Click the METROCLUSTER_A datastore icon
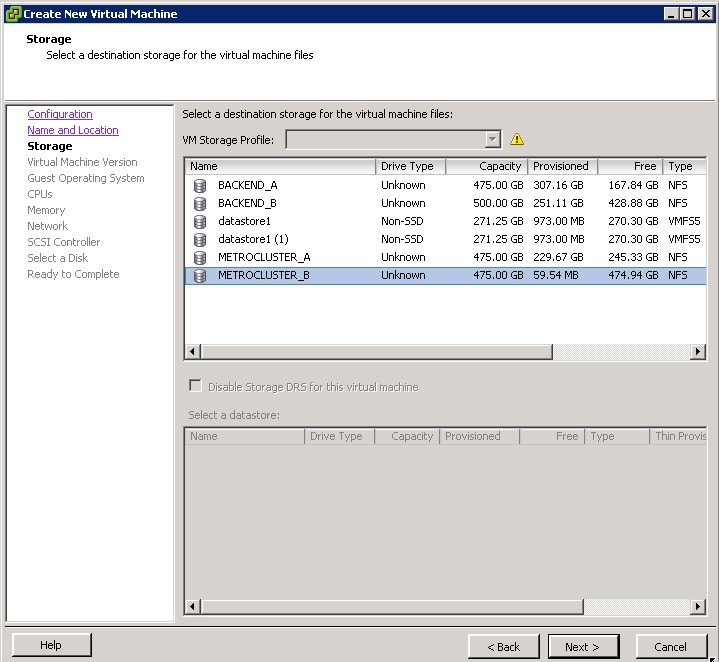 (x=199, y=258)
